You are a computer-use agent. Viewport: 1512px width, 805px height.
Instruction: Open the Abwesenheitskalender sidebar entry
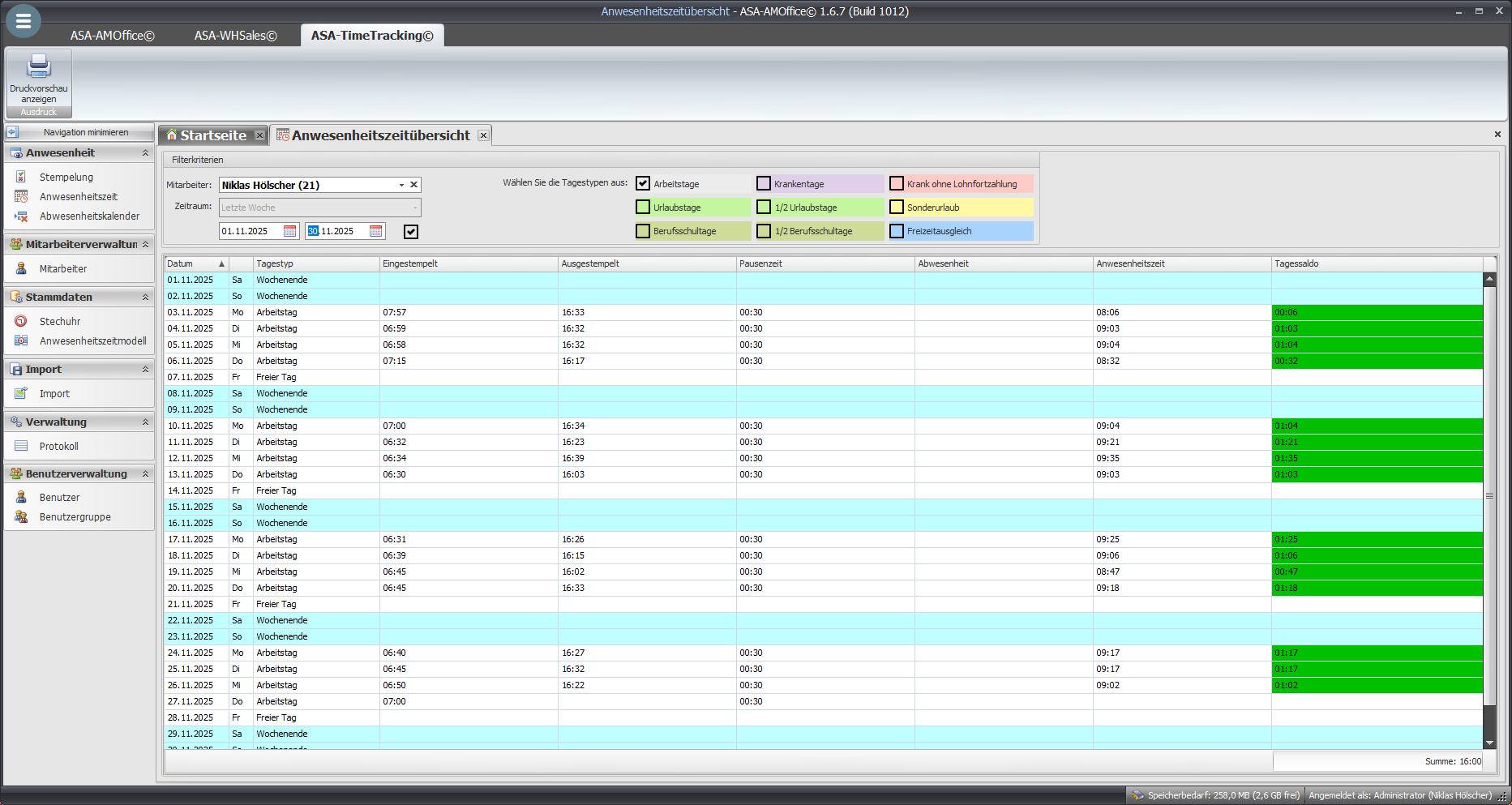click(x=89, y=216)
